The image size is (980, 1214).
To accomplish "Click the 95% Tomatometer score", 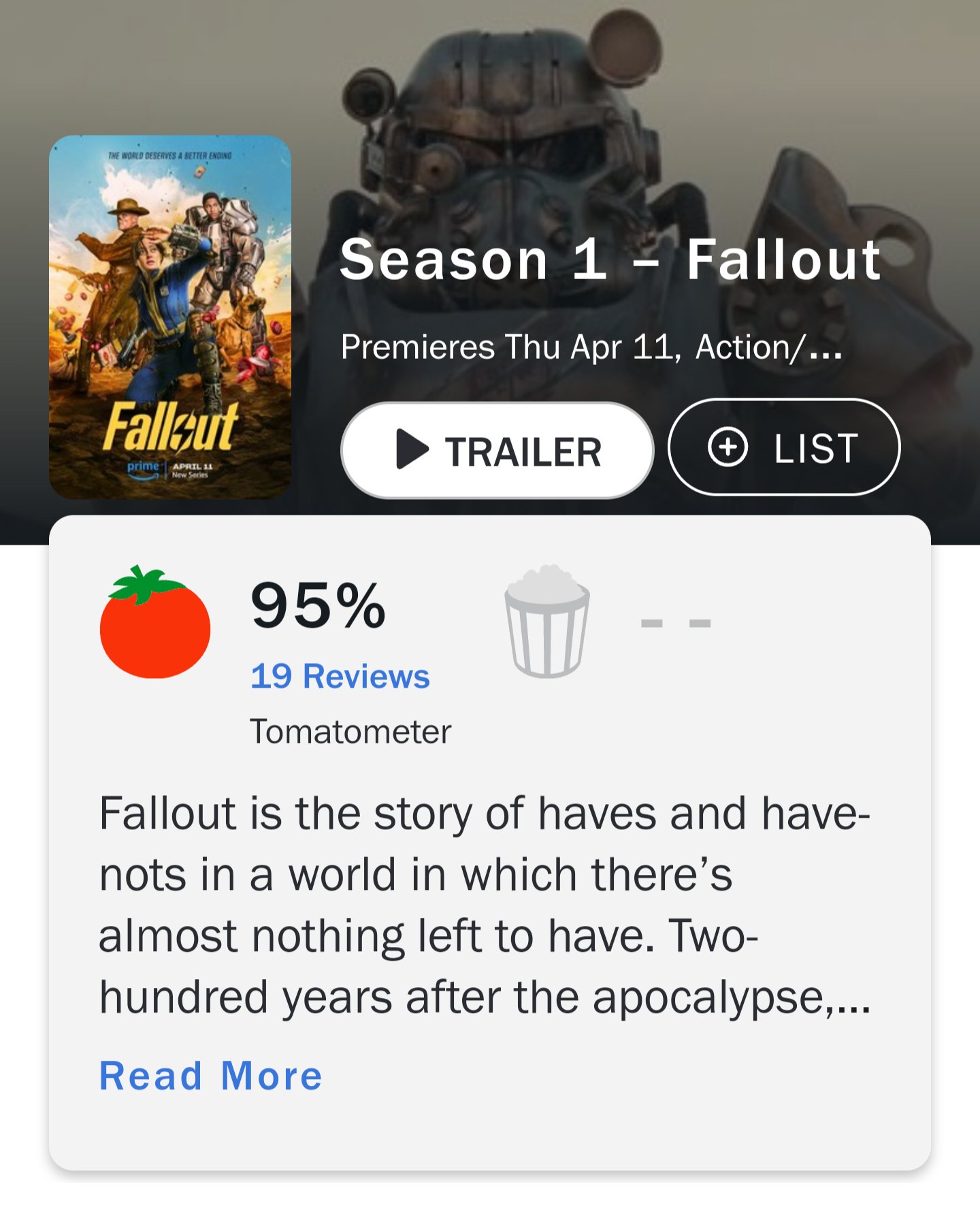I will pos(318,605).
